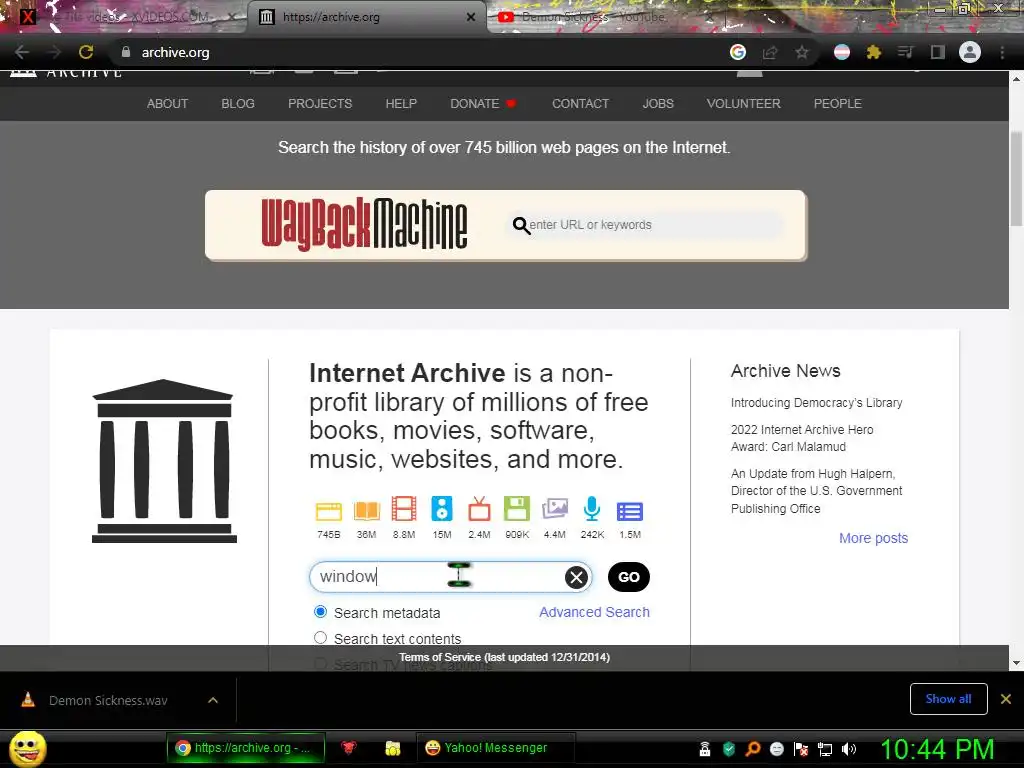This screenshot has height=768, width=1024.
Task: Open the DONATE menu item
Action: pyautogui.click(x=483, y=104)
